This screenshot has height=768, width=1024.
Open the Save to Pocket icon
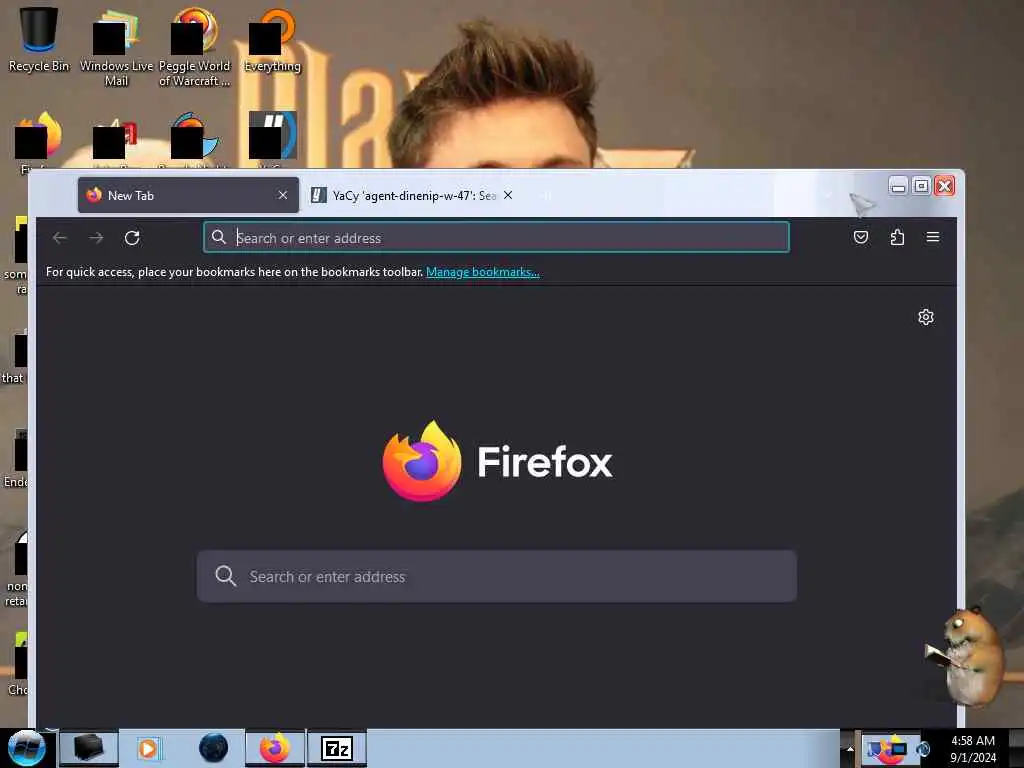(x=861, y=237)
